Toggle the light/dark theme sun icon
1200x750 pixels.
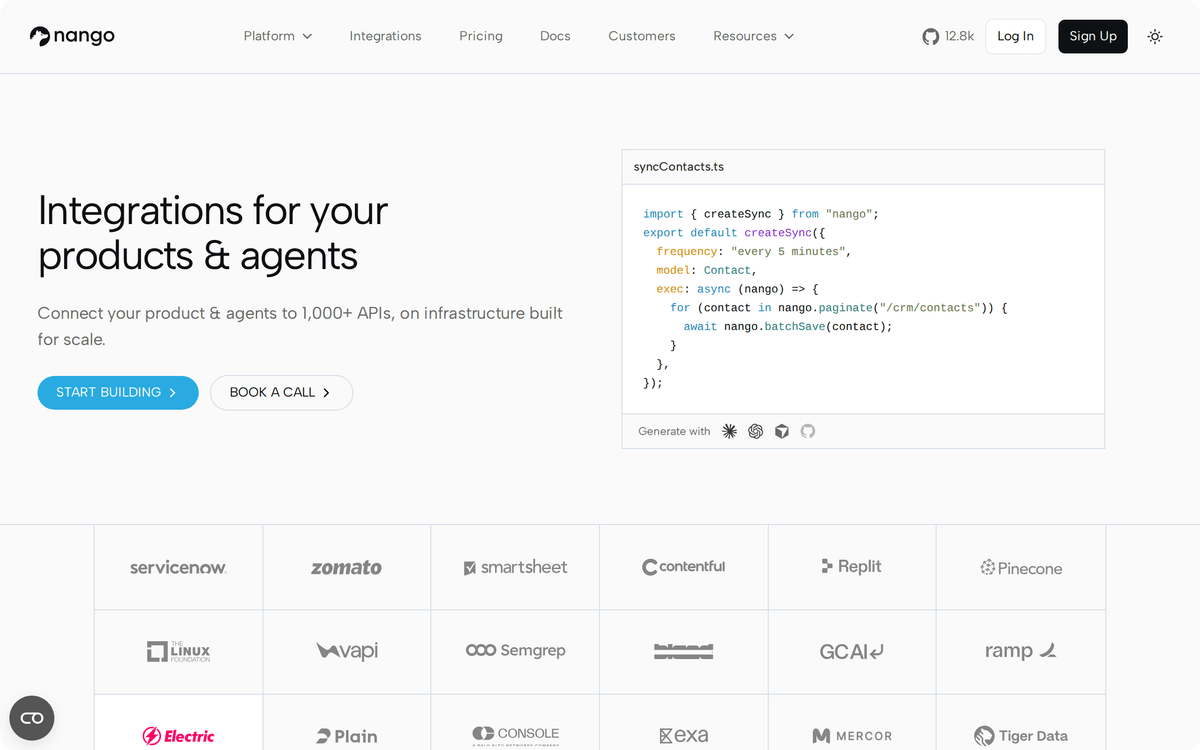coord(1155,36)
